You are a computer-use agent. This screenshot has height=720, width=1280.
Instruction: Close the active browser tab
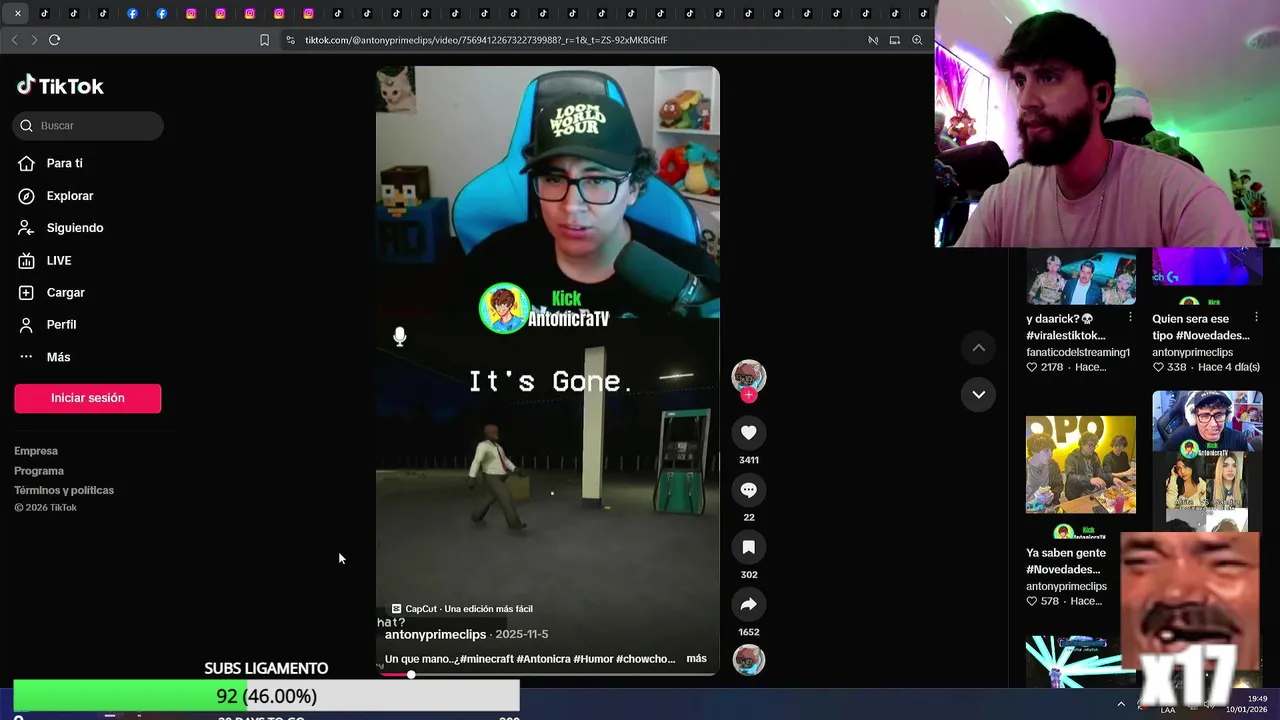17,13
